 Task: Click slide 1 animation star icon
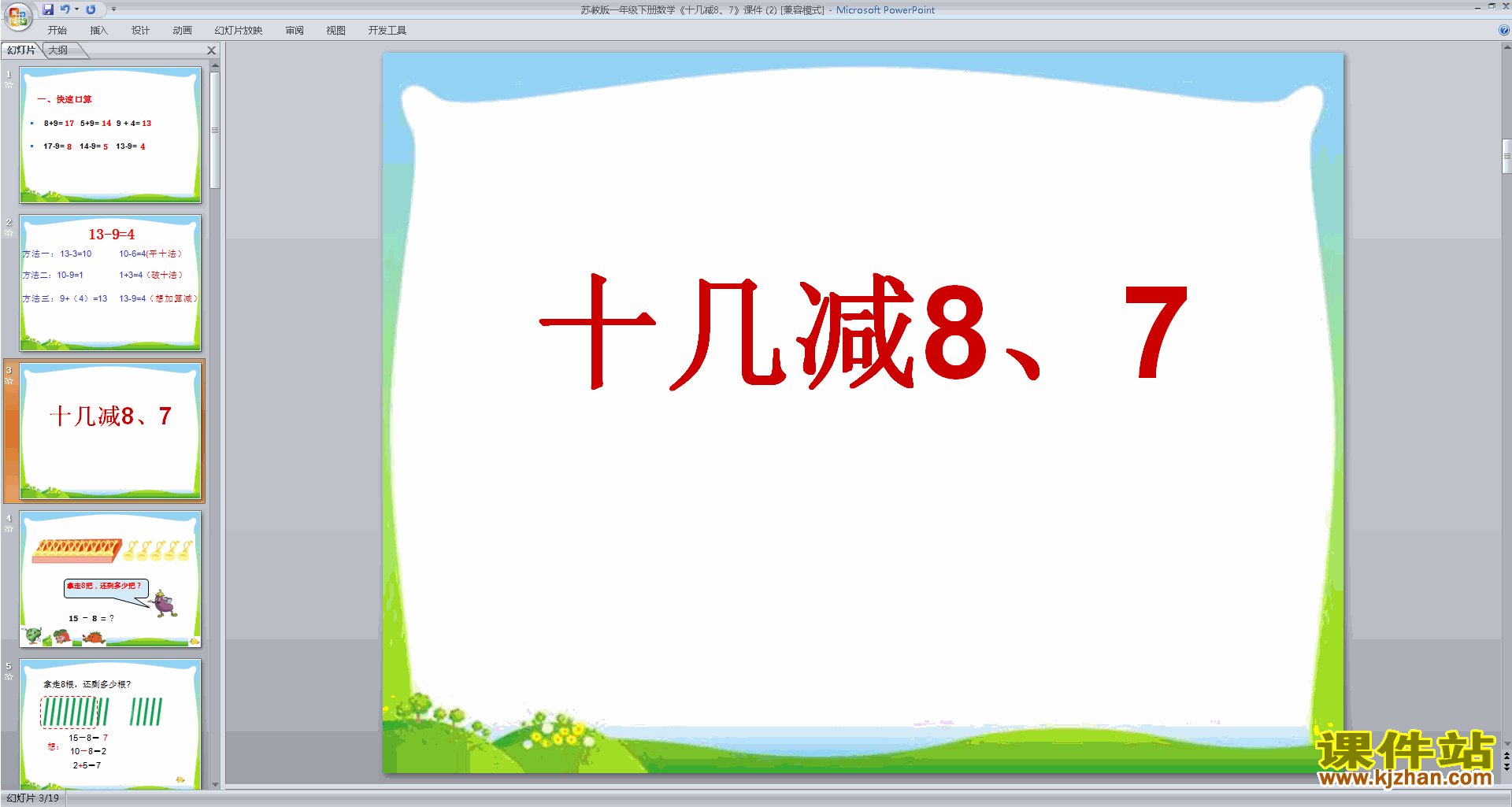coord(9,85)
